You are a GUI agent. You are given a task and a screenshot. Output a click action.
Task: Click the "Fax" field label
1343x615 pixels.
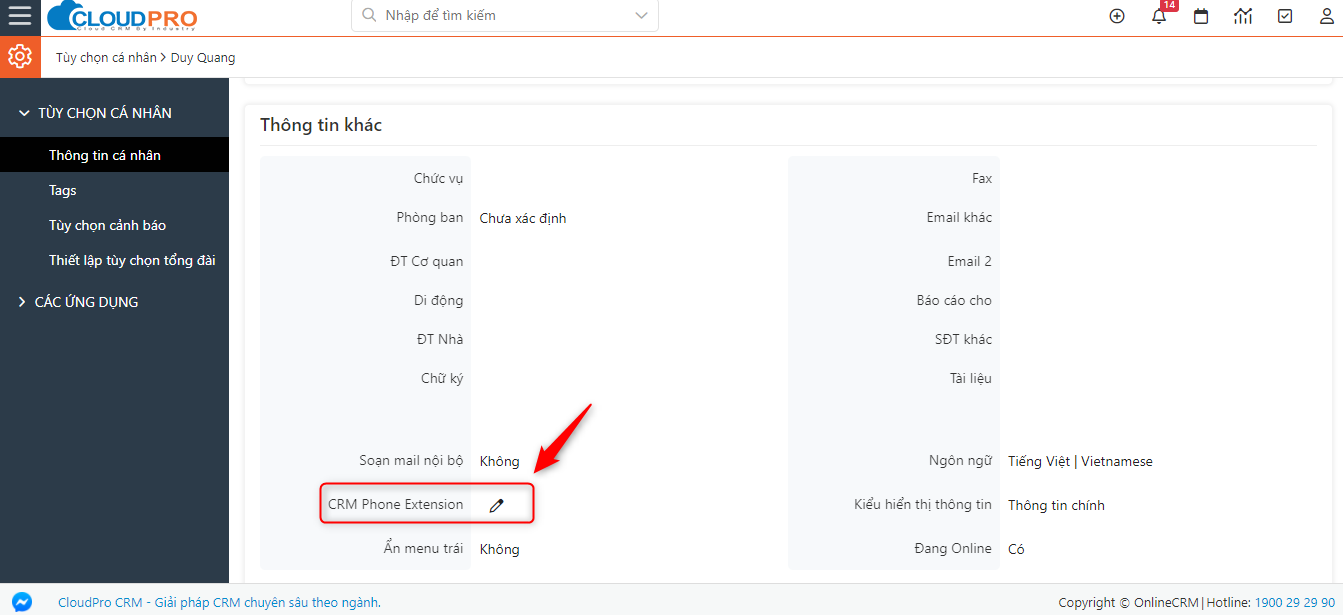[x=982, y=178]
